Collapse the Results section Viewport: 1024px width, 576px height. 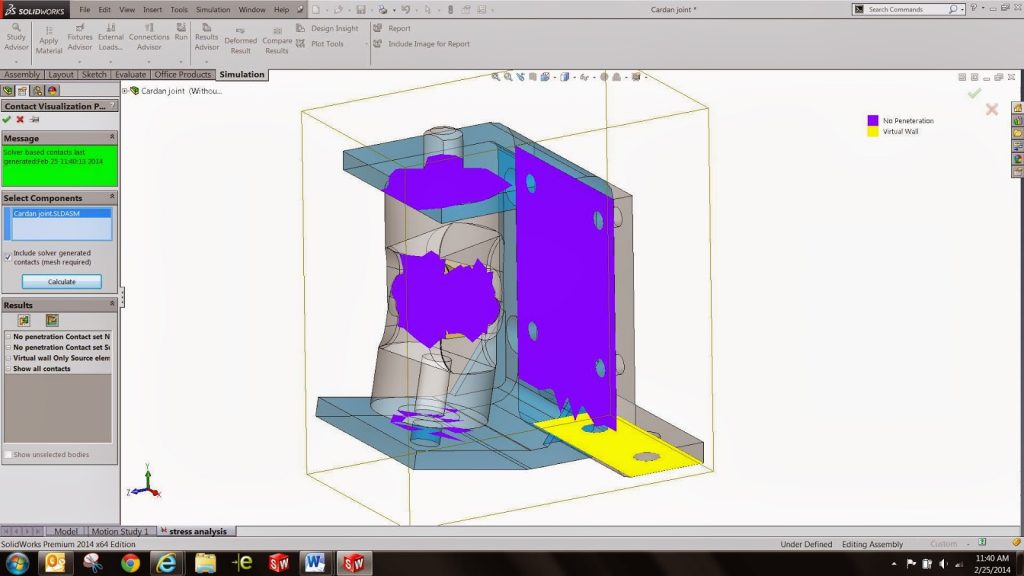[112, 305]
